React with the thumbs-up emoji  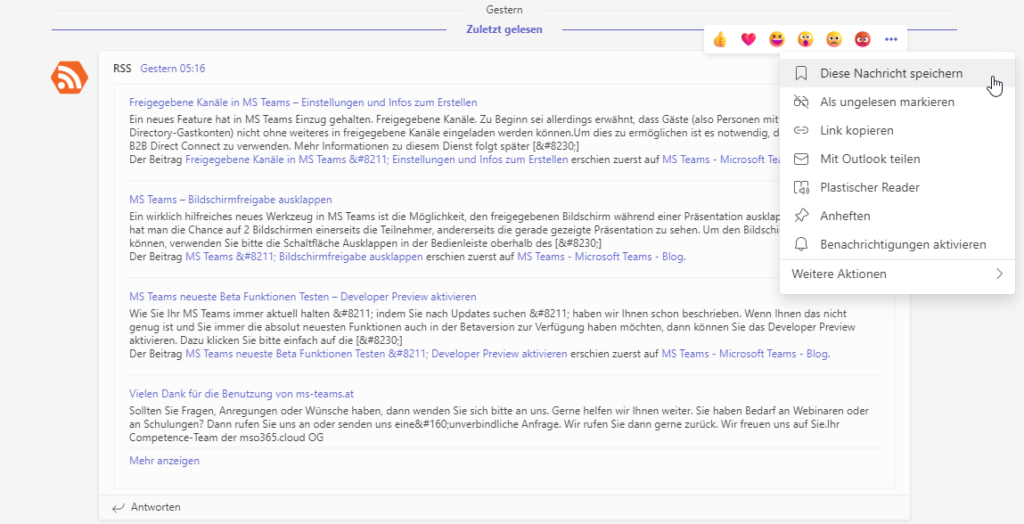point(720,40)
